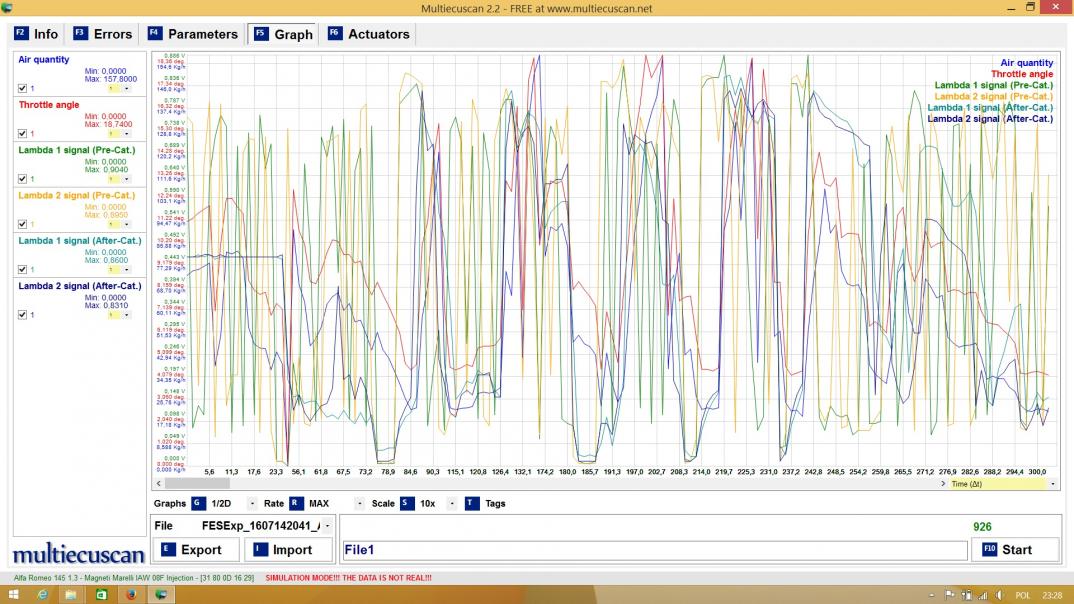Untick the Lambda 2 signal (Pre-Cat.) checkbox
This screenshot has height=604, width=1074.
click(23, 224)
